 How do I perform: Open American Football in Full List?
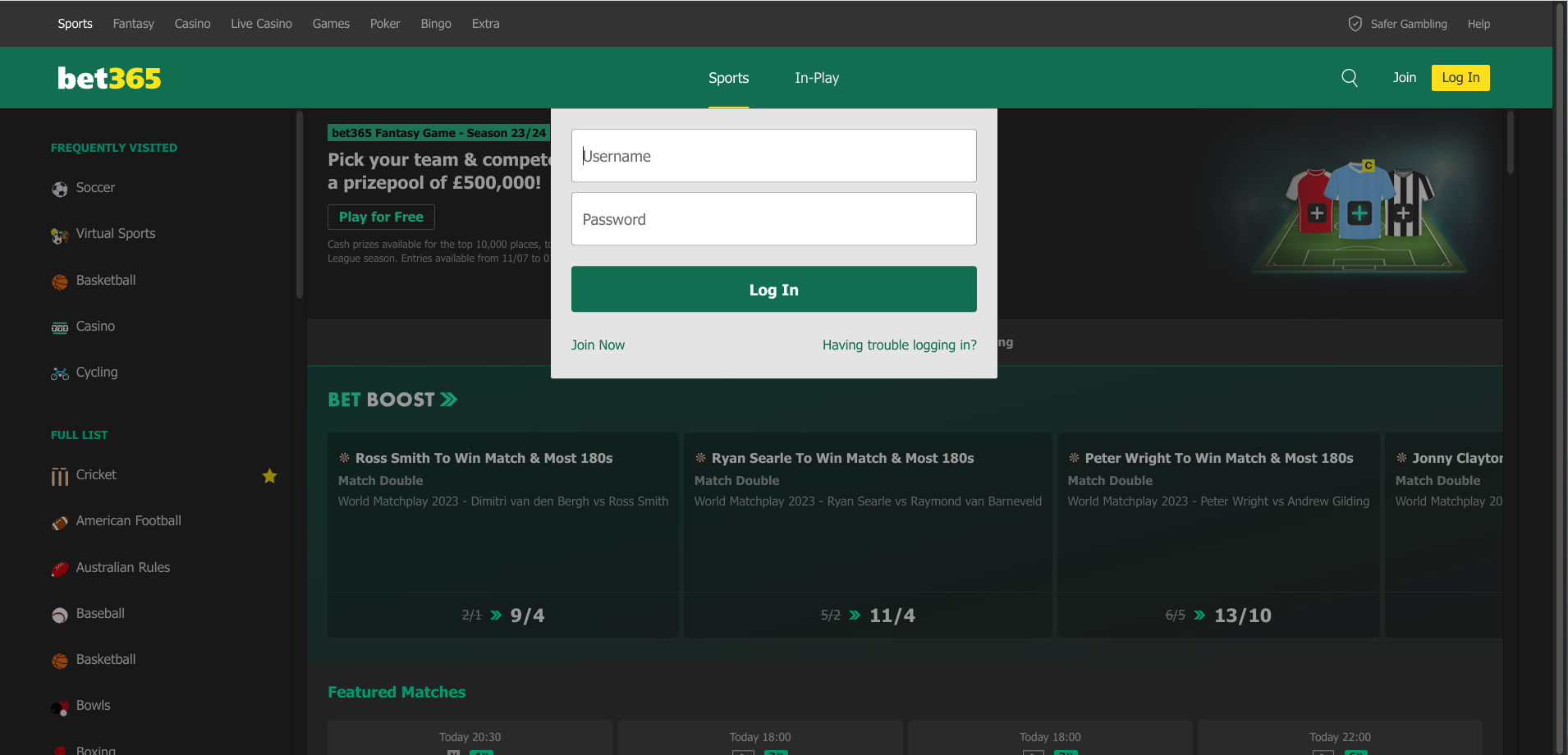pyautogui.click(x=129, y=521)
